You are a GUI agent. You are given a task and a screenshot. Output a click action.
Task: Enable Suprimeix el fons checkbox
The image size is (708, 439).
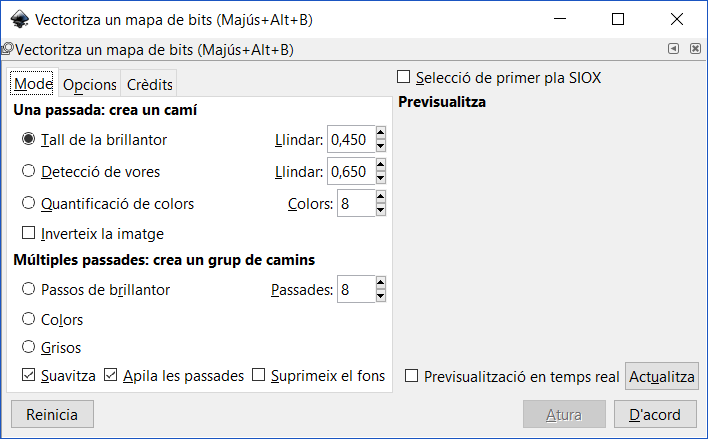pyautogui.click(x=258, y=375)
